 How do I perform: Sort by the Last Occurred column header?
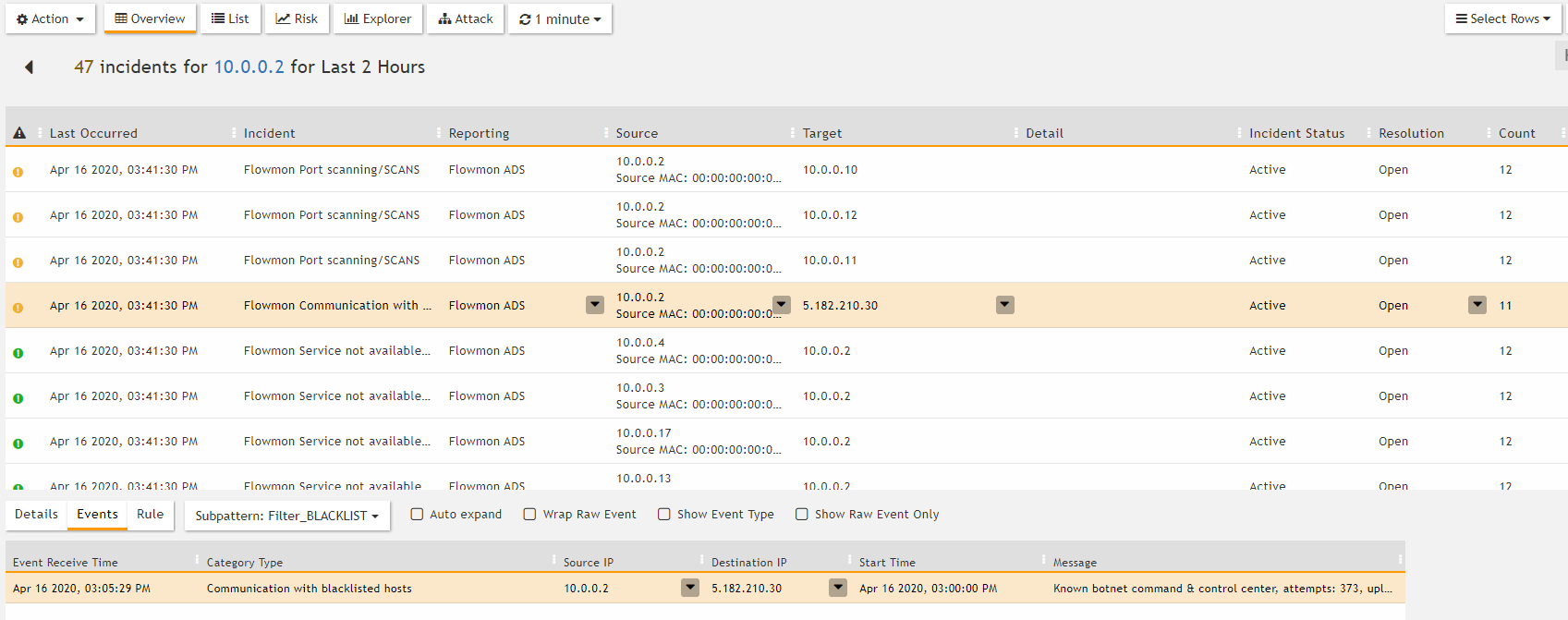(x=93, y=133)
